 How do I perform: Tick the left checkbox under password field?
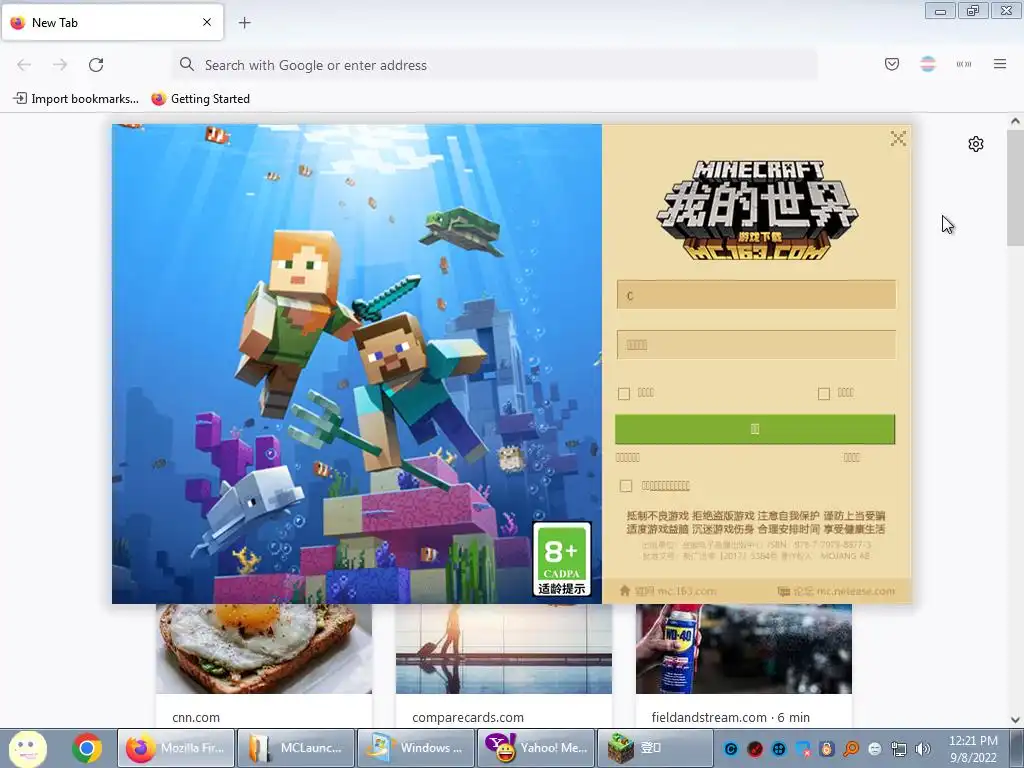[624, 394]
